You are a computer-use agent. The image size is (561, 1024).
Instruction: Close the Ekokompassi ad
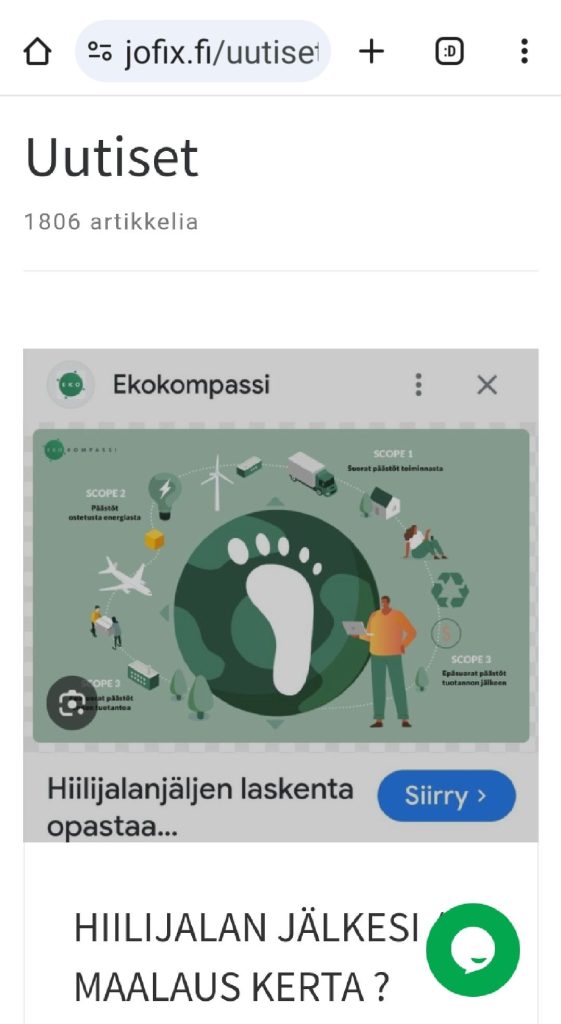point(487,385)
